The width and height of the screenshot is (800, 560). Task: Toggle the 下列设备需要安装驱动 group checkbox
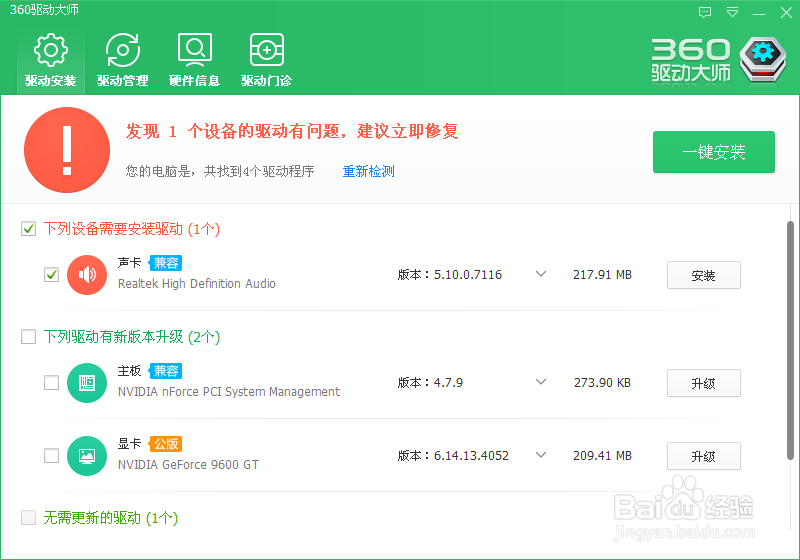click(29, 228)
